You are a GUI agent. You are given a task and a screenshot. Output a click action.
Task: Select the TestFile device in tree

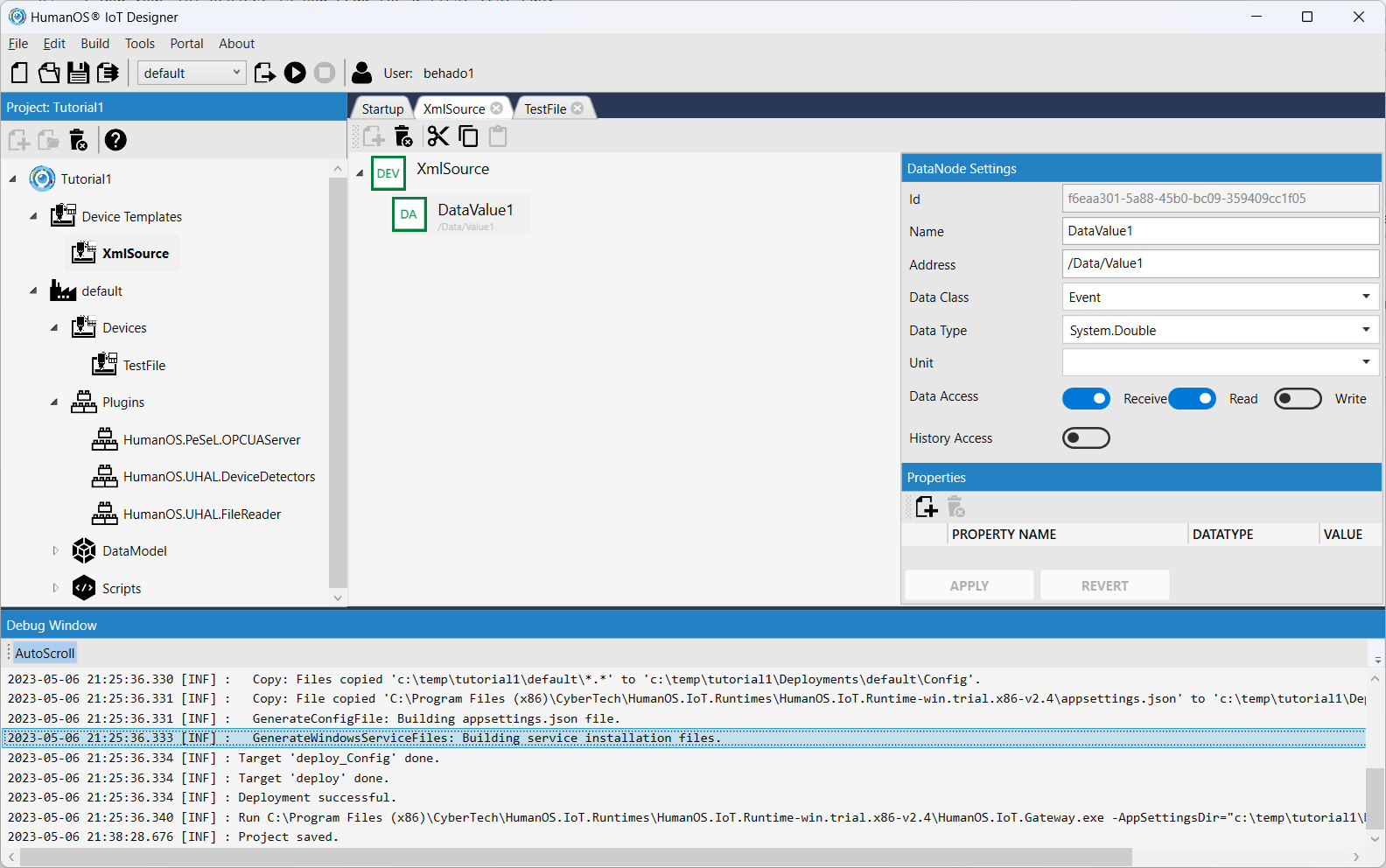[x=143, y=366]
